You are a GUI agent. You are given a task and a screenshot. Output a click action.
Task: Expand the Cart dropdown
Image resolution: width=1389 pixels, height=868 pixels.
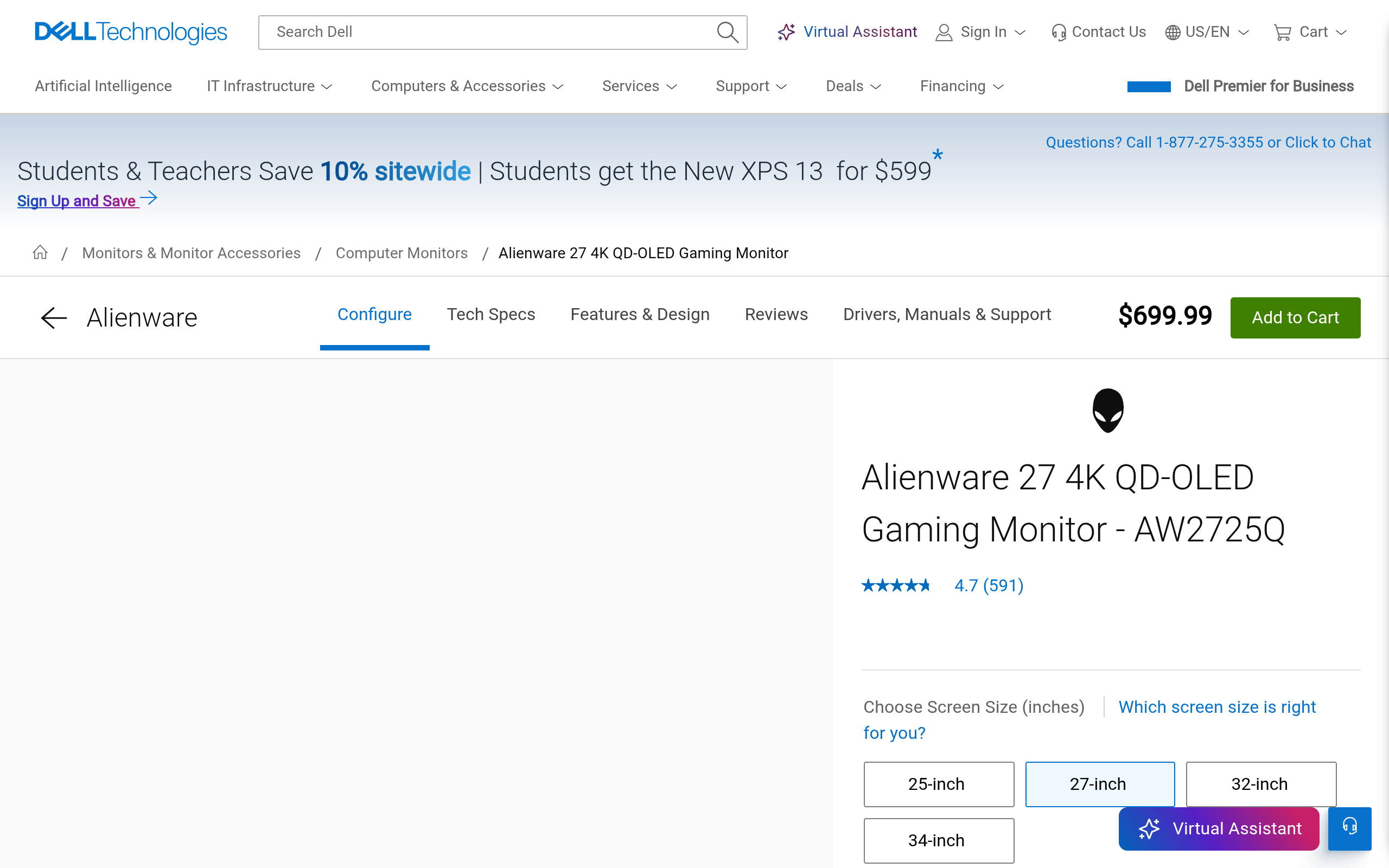pyautogui.click(x=1341, y=33)
